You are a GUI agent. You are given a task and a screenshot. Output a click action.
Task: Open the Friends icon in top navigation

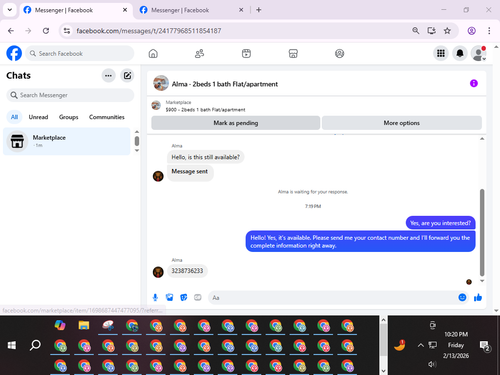tap(199, 53)
